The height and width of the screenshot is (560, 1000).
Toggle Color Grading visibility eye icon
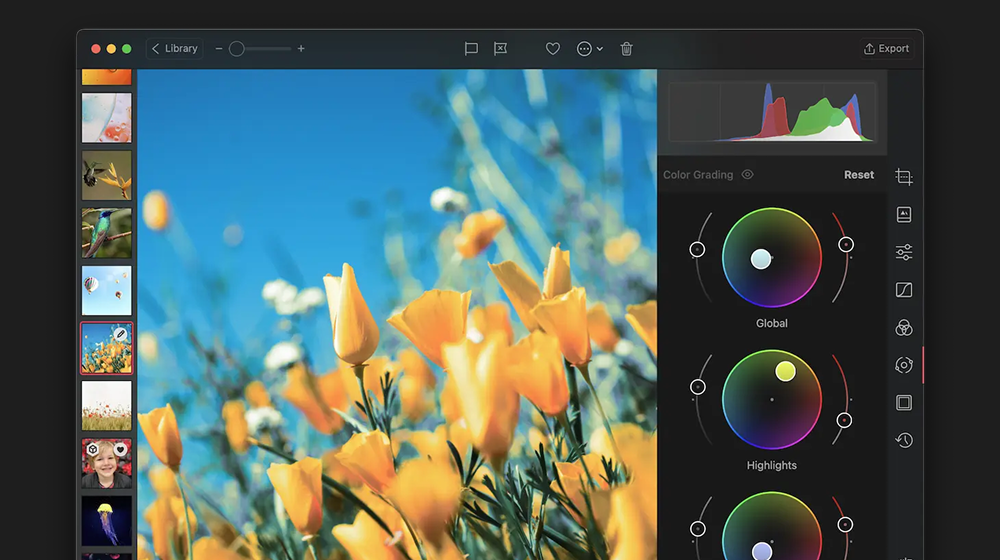click(x=747, y=174)
